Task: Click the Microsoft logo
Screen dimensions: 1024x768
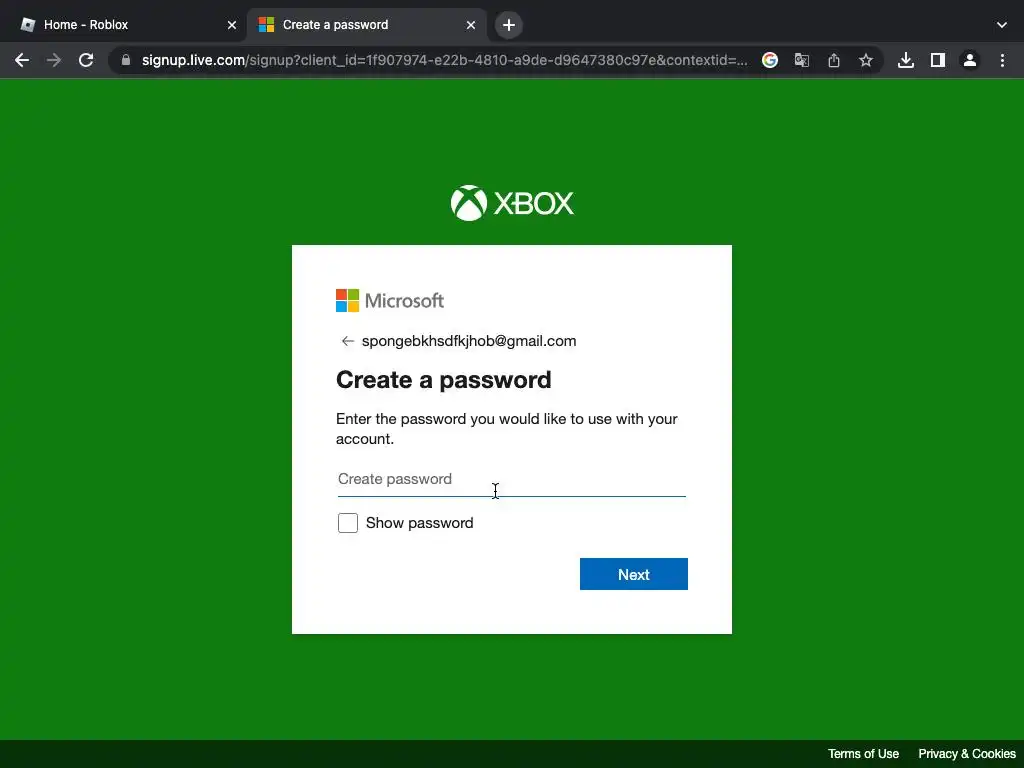Action: (x=390, y=300)
